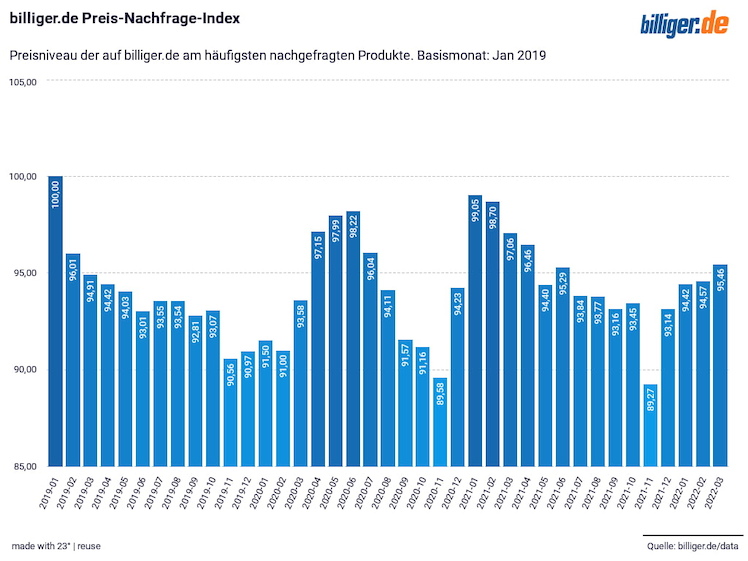This screenshot has width=748, height=561.
Task: Select the 2020-06 bar labeled 98,22
Action: coord(353,338)
